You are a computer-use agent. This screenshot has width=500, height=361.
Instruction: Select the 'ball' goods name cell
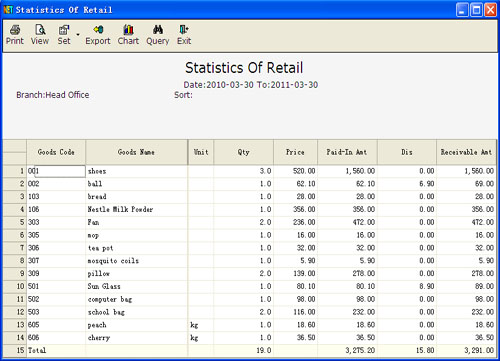137,184
